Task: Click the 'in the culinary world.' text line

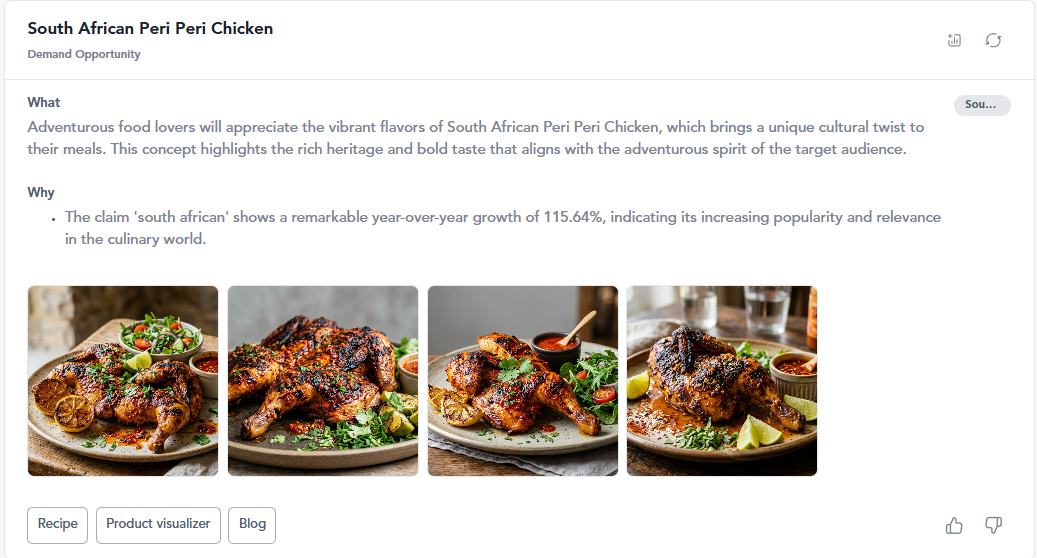Action: tap(136, 239)
